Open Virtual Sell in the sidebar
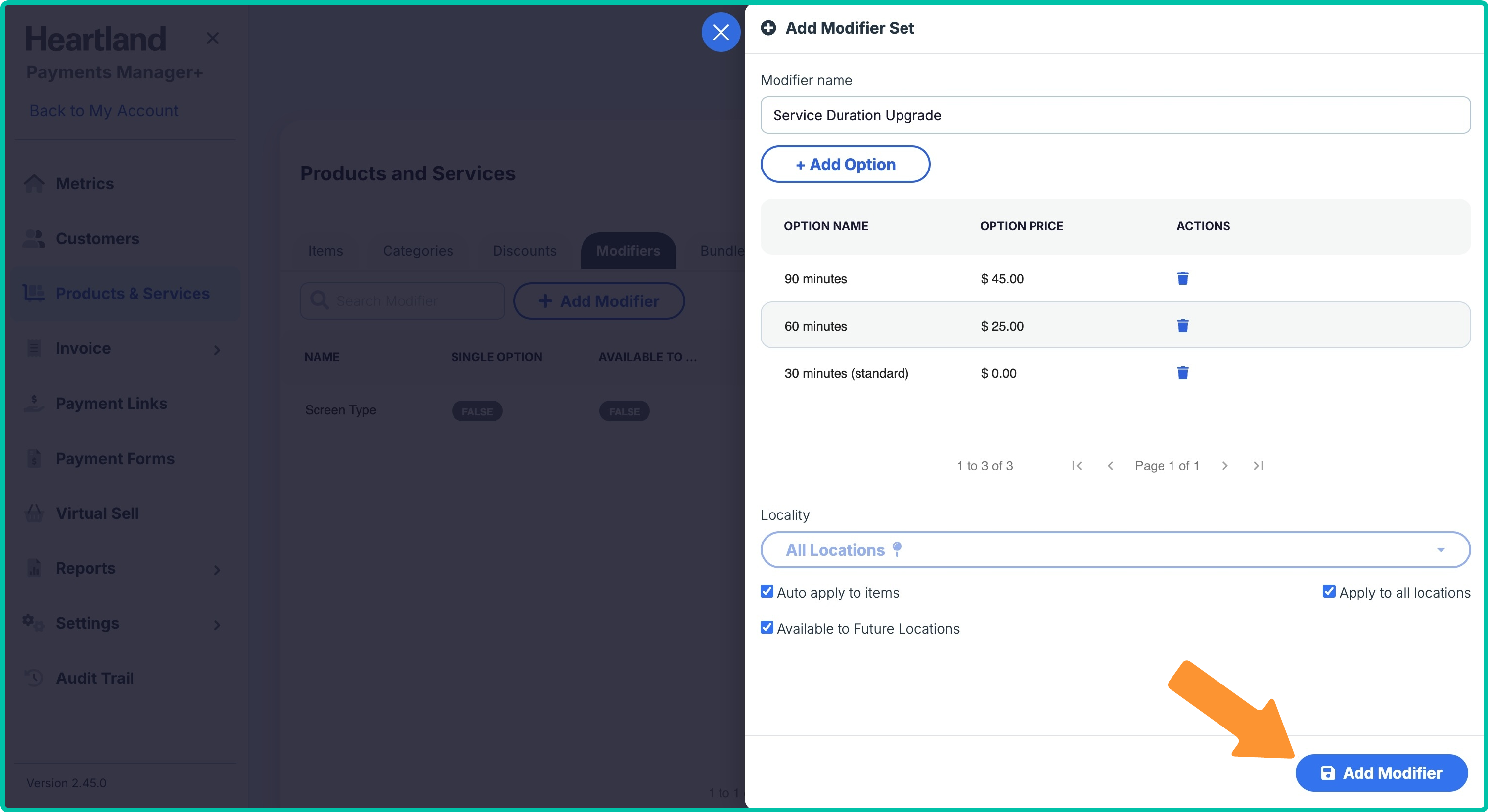Image resolution: width=1488 pixels, height=812 pixels. [124, 513]
